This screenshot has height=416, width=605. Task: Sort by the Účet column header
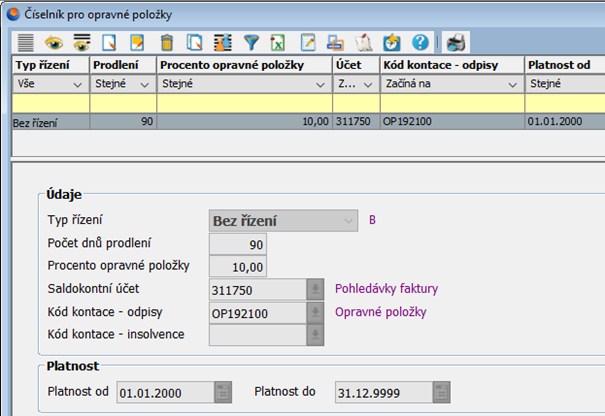click(x=353, y=65)
